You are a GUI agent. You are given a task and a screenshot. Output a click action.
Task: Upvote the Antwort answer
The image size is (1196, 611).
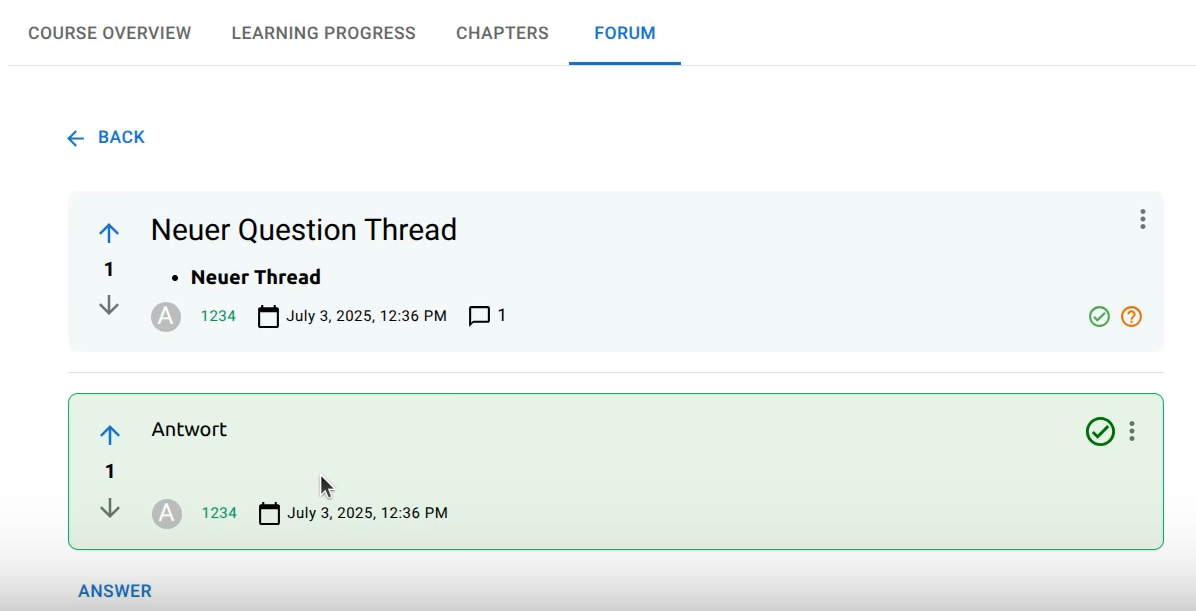[x=110, y=435]
